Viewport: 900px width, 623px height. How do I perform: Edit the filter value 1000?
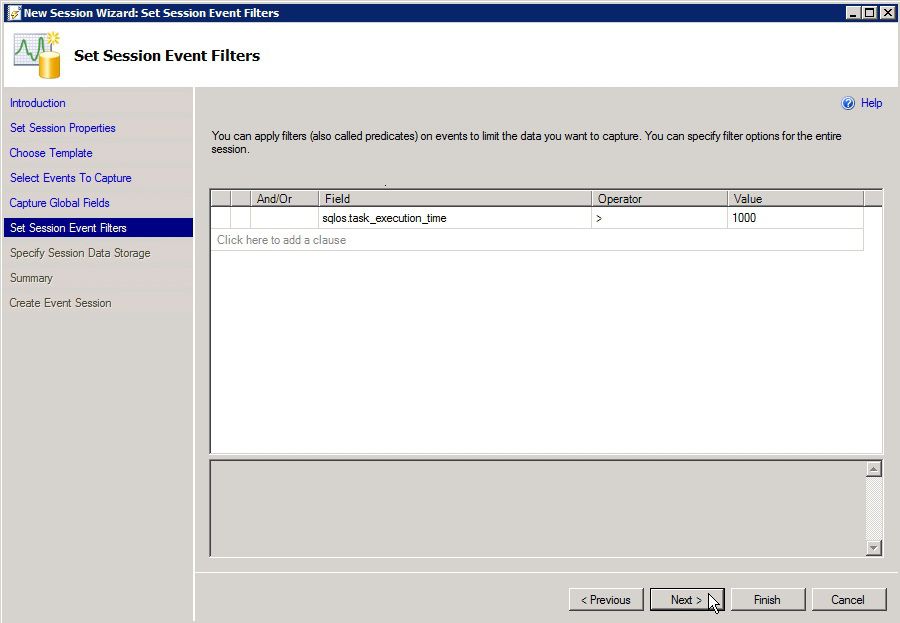795,218
